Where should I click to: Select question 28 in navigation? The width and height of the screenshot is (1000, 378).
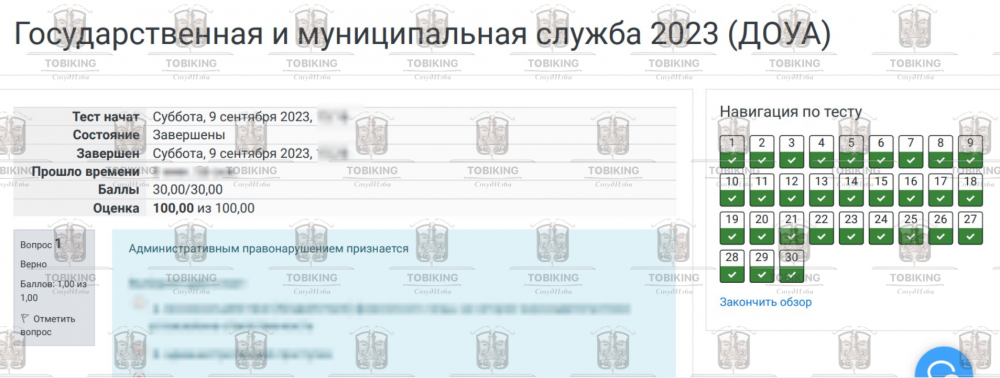click(x=732, y=266)
